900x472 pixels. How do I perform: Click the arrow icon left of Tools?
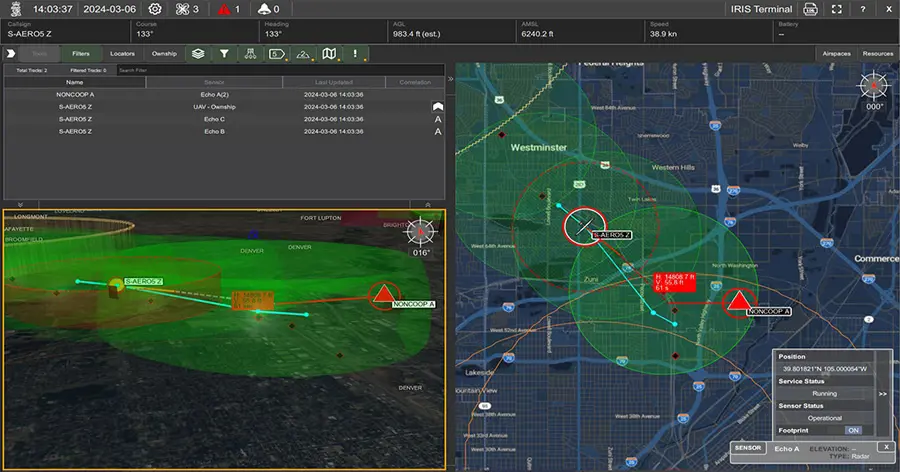10,53
